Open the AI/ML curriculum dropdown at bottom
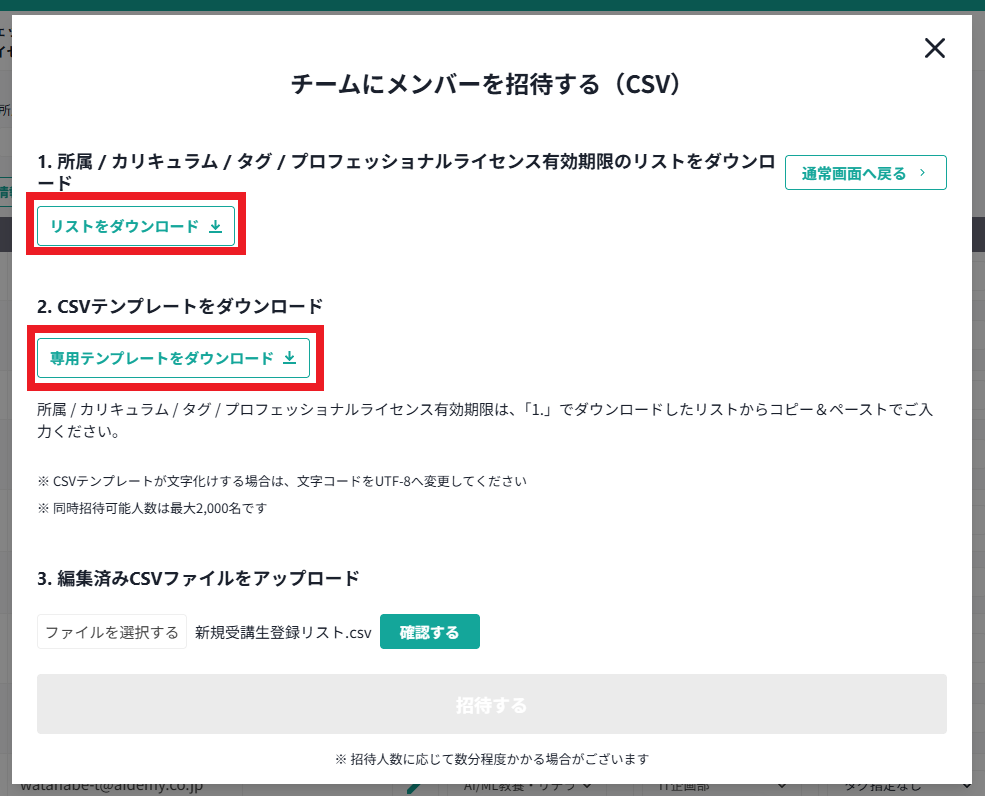985x796 pixels. coord(522,788)
